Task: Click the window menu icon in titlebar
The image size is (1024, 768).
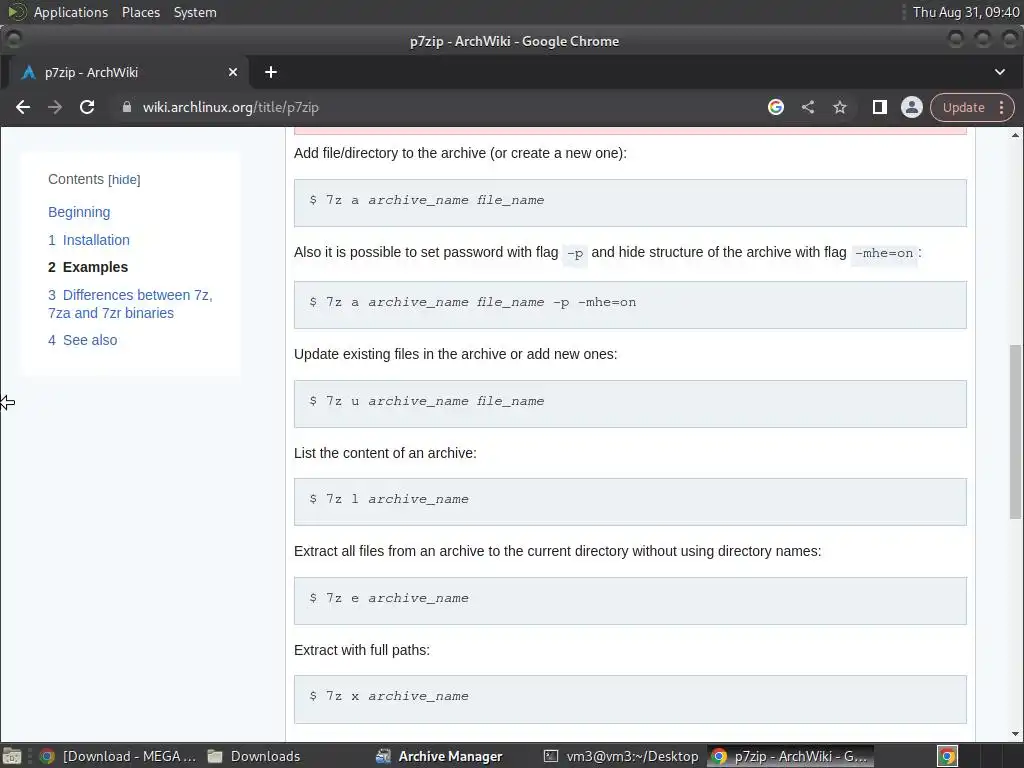Action: point(13,40)
